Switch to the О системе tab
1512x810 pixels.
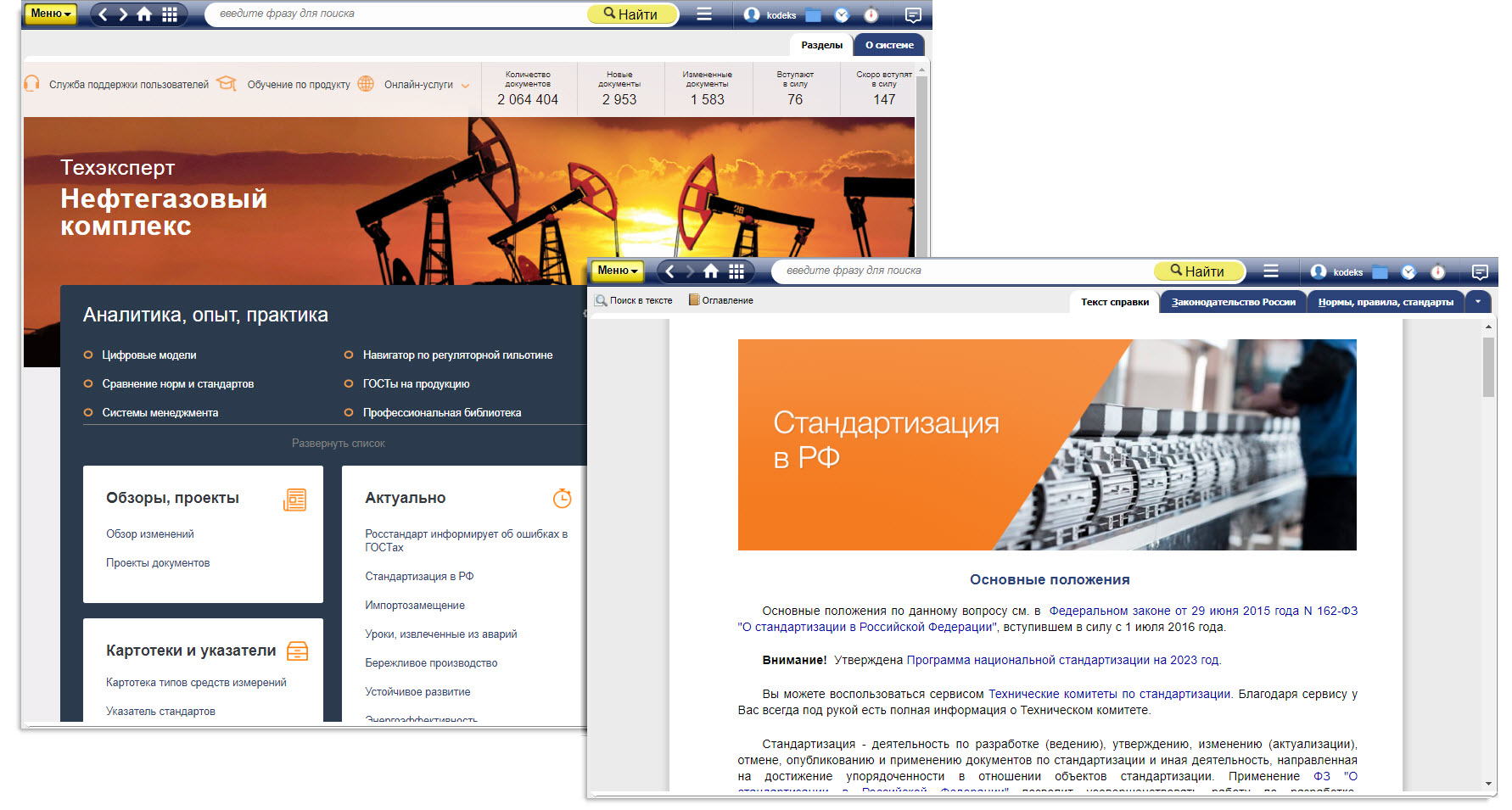tap(889, 45)
